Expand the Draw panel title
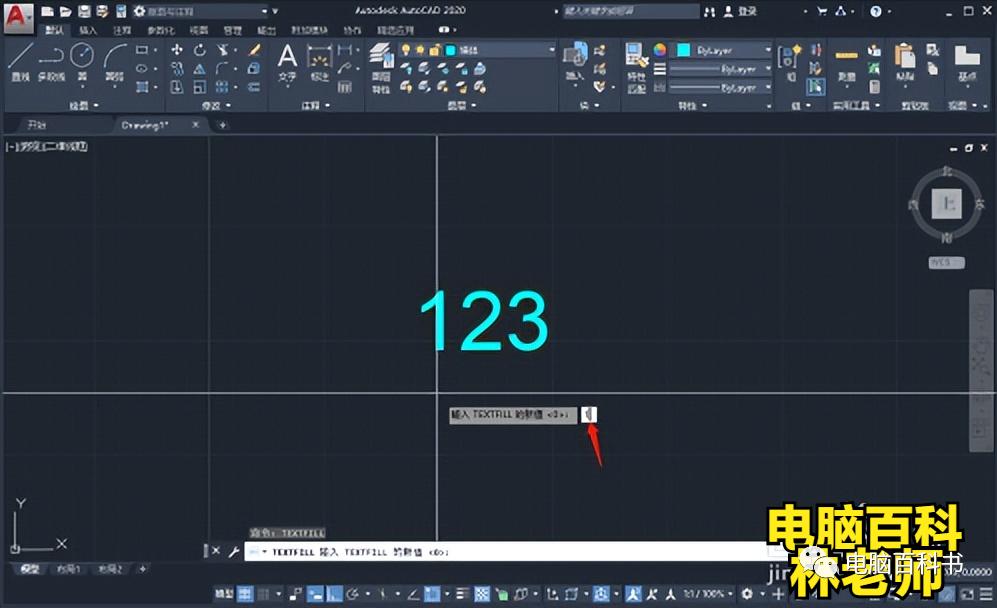 [83, 105]
